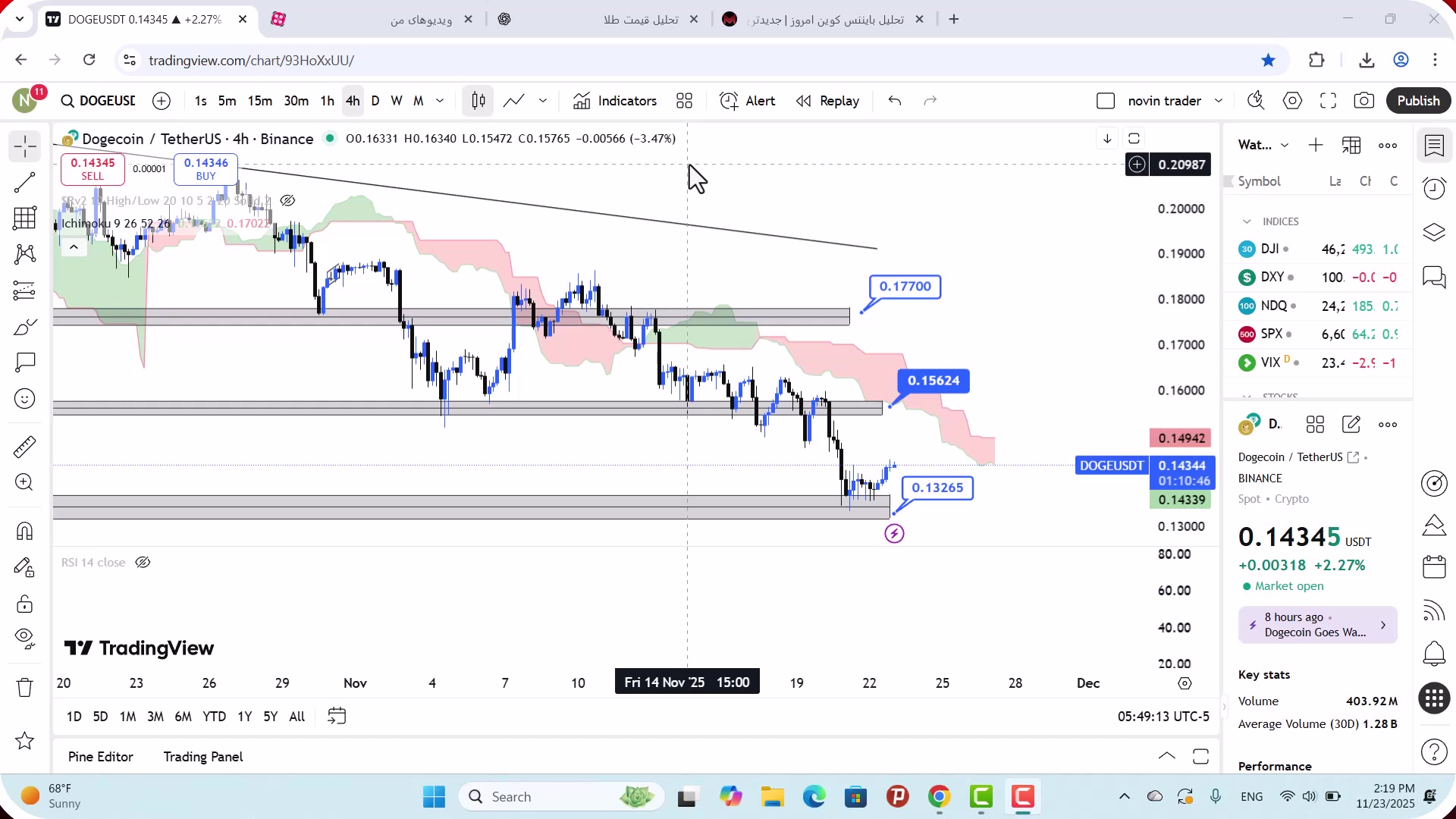Open the timeframe dropdown arrow
This screenshot has width=1456, height=819.
point(440,101)
